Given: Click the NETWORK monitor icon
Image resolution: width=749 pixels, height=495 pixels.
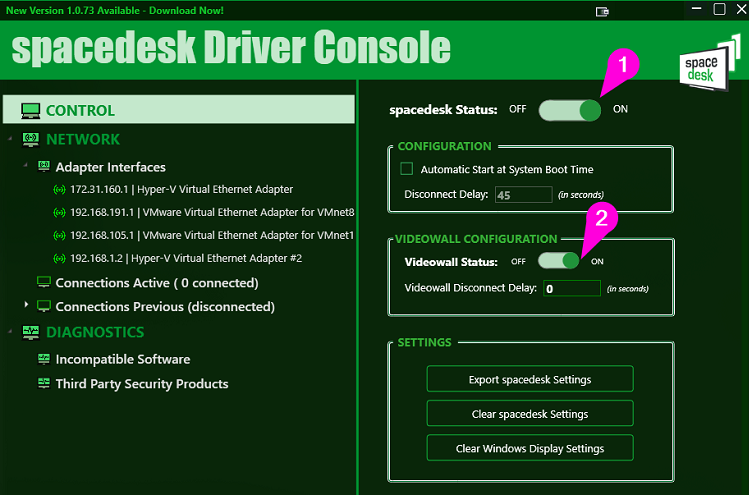Looking at the screenshot, I should coord(31,140).
